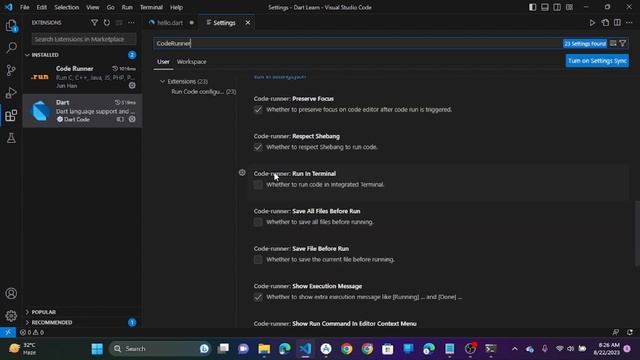Enable Save All Files Before Run checkbox
Viewport: 640px width, 360px height.
click(258, 222)
